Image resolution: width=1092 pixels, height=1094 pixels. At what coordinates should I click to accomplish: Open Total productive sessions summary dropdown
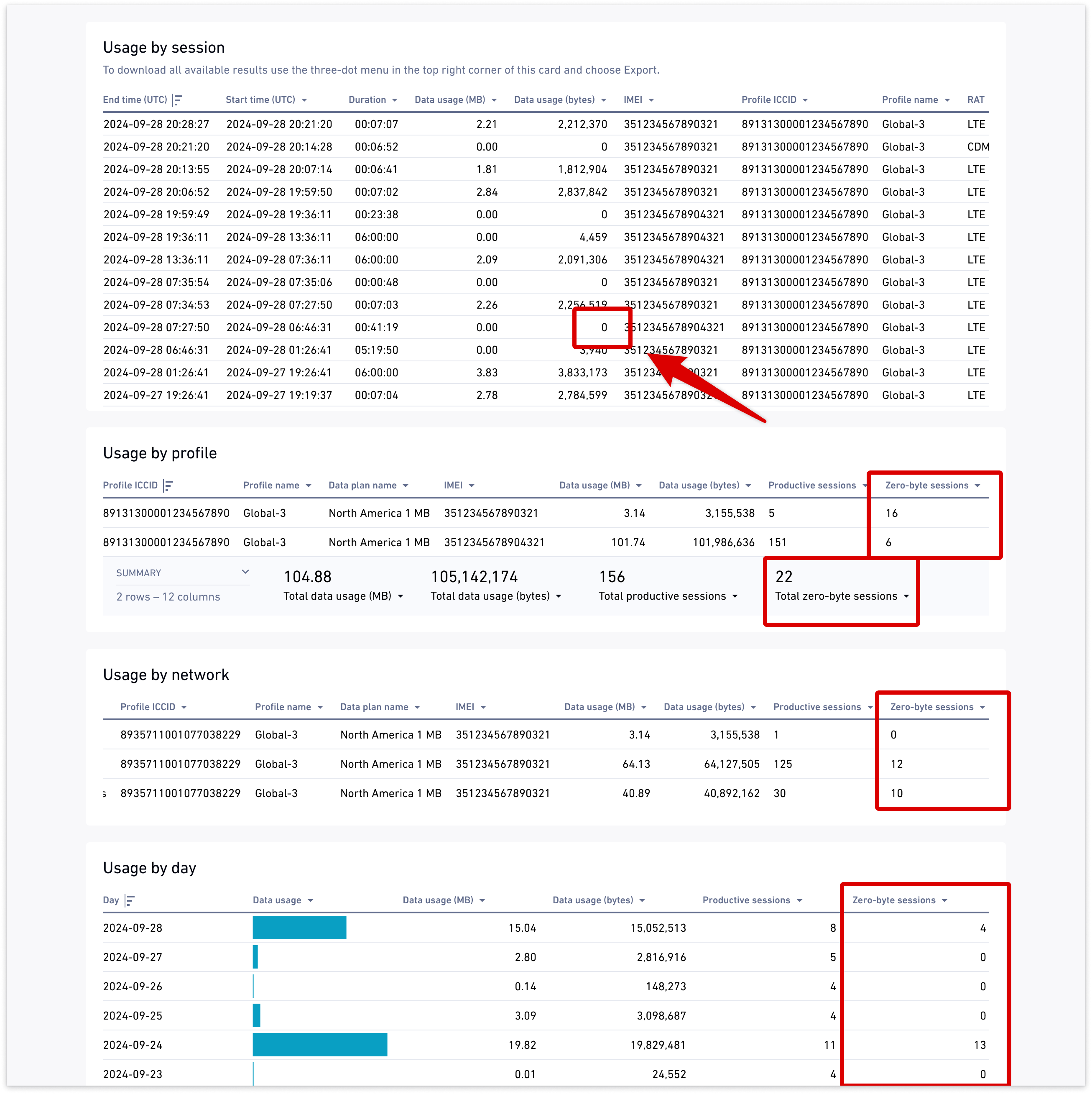tap(735, 596)
